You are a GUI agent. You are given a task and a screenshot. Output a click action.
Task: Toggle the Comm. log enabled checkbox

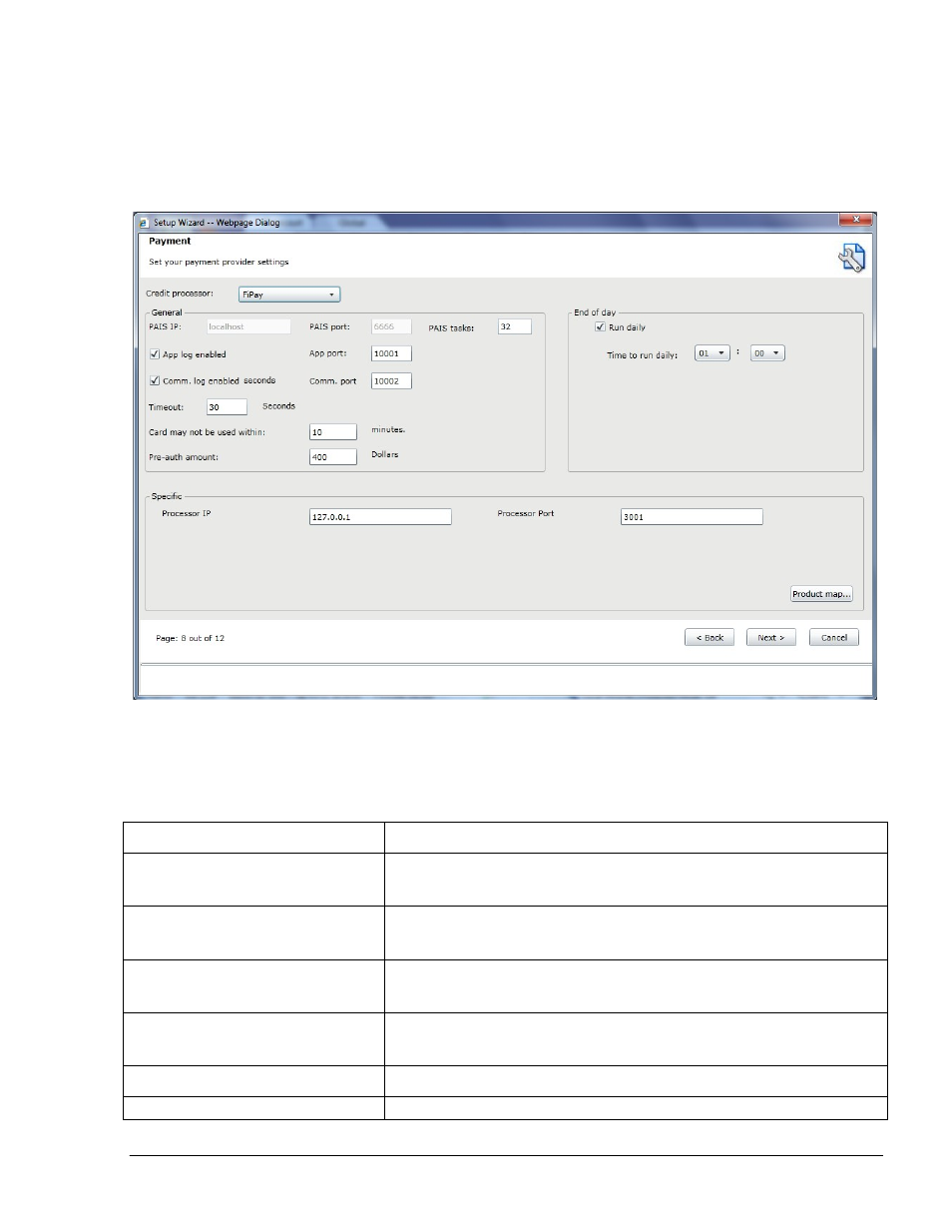tap(155, 380)
